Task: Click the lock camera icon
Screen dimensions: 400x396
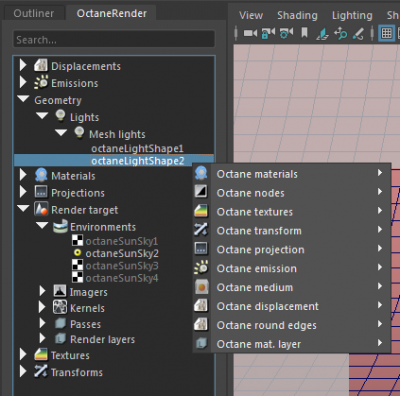Action: pos(268,33)
